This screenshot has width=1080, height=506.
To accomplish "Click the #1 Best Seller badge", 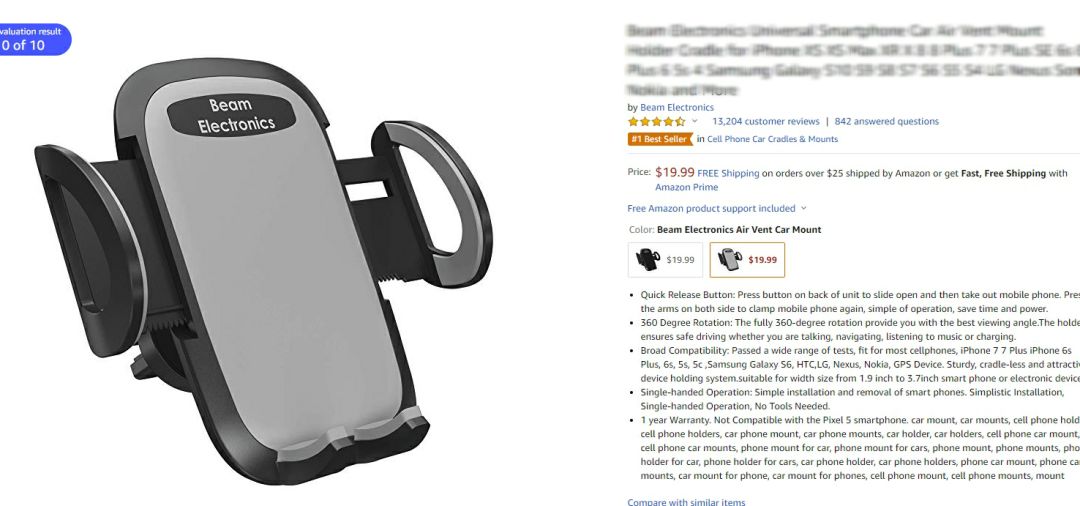I will click(x=660, y=139).
